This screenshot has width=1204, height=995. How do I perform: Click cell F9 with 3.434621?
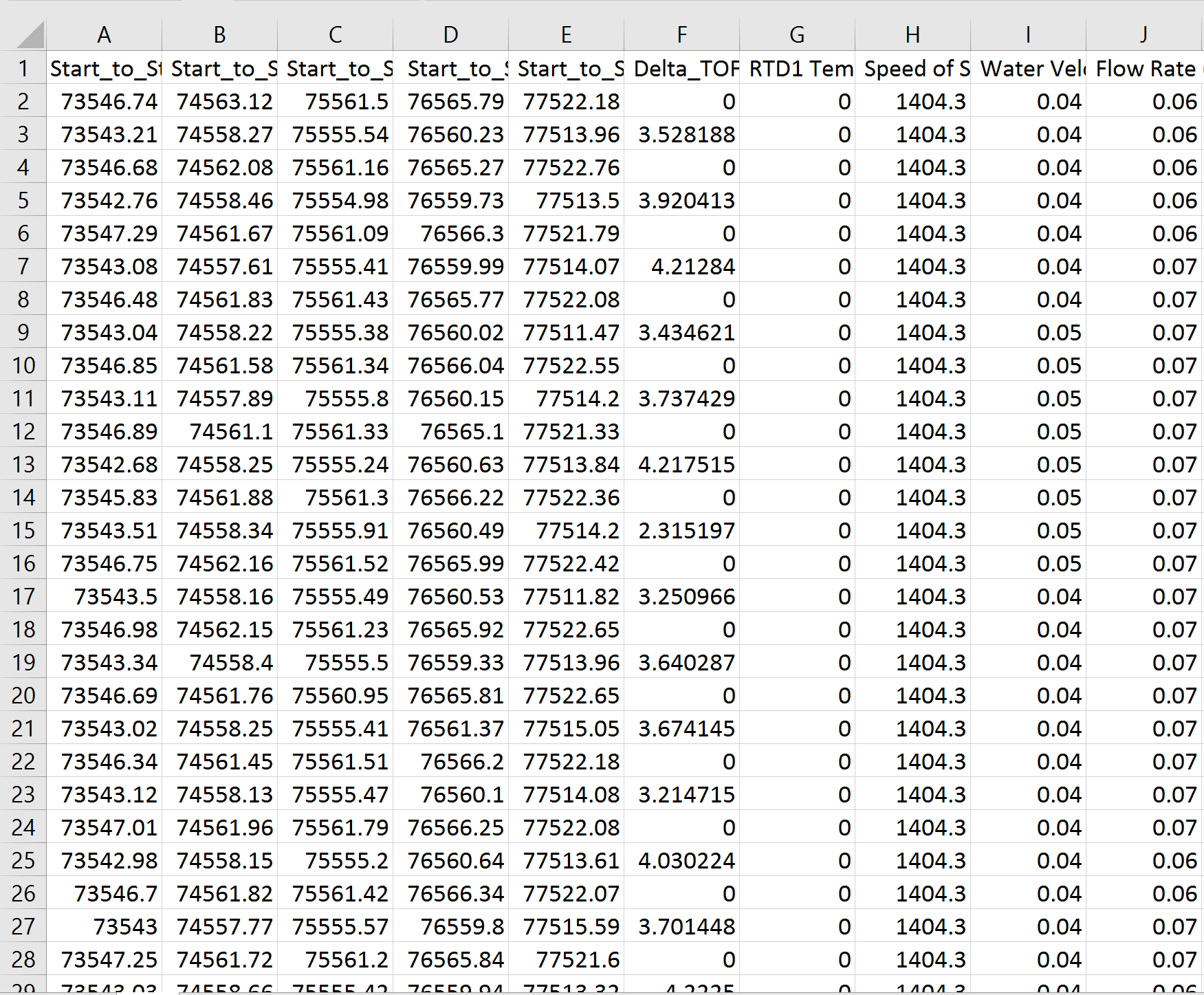click(x=681, y=332)
